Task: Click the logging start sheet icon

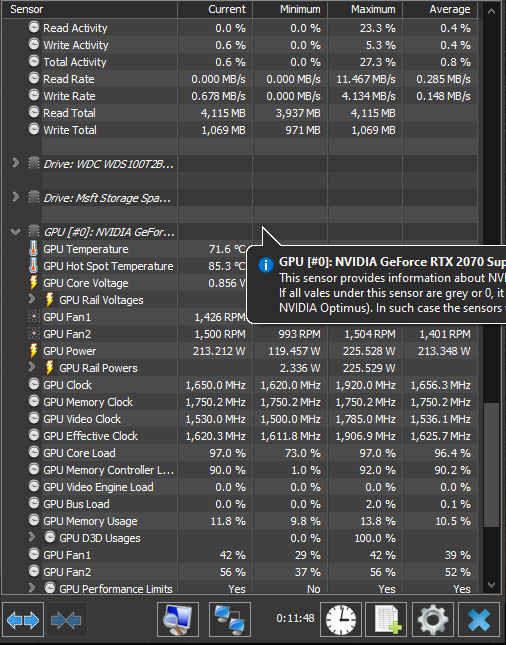Action: click(386, 619)
